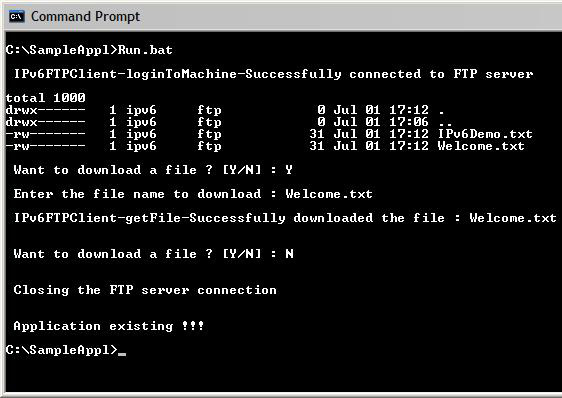Click the Command Prompt system icon
The image size is (562, 398).
16,16
